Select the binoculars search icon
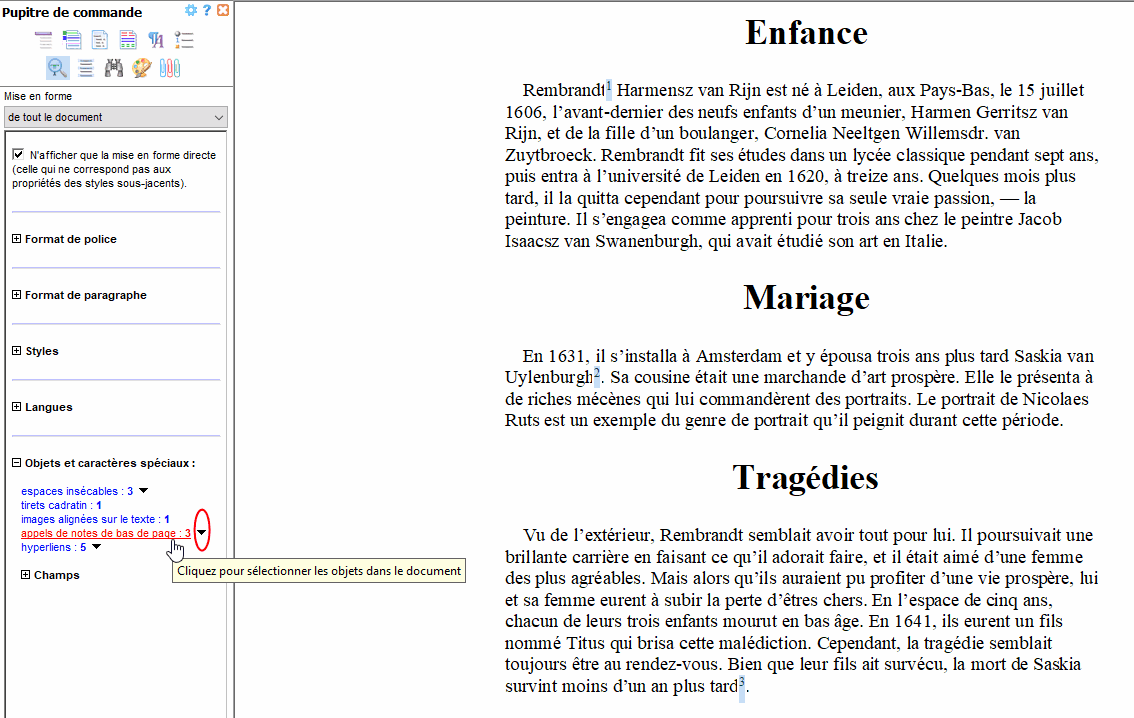 (114, 68)
